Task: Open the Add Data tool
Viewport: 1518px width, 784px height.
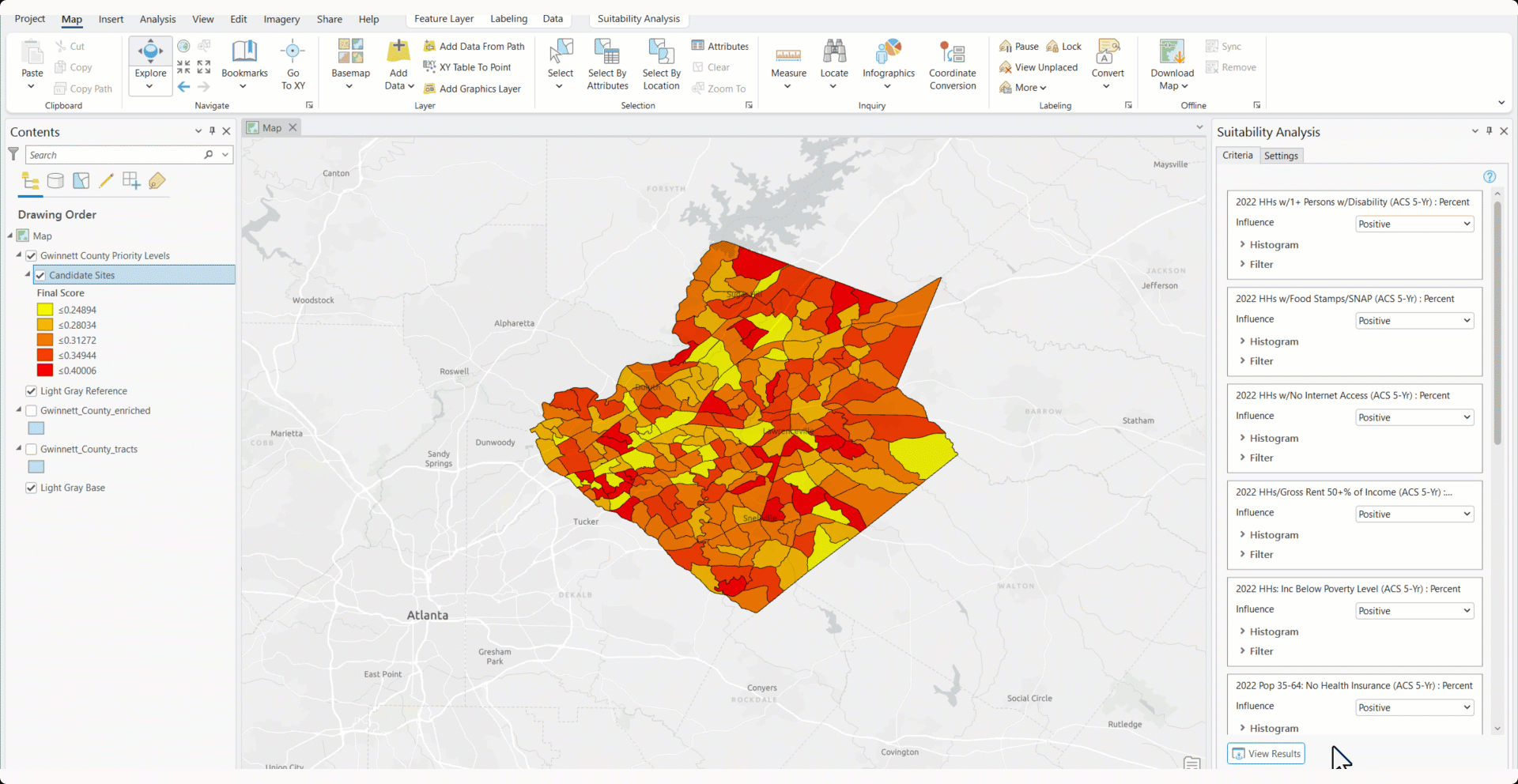Action: click(398, 63)
